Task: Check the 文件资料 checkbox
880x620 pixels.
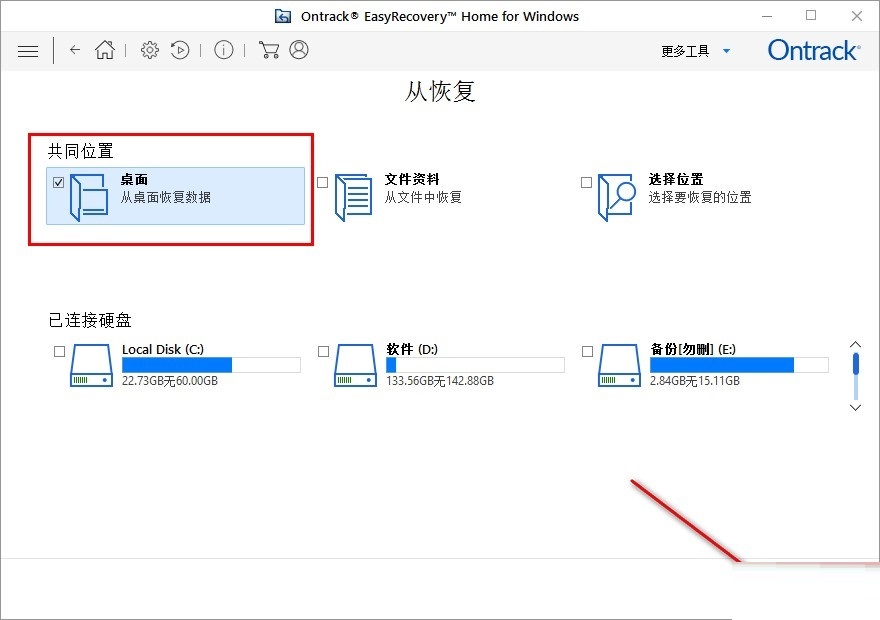Action: 323,182
